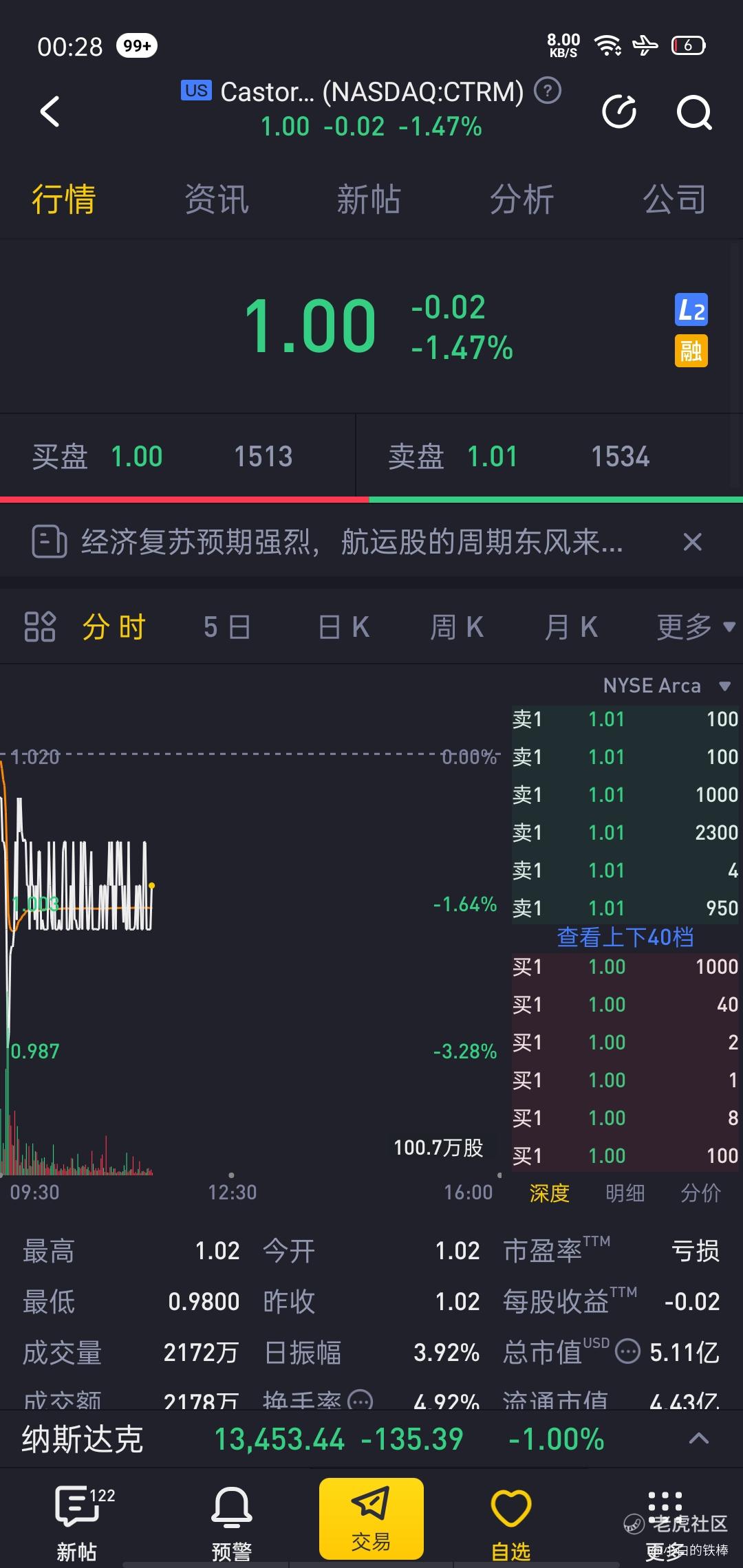Open chart layout grid icon
Image resolution: width=743 pixels, height=1568 pixels.
(x=40, y=627)
